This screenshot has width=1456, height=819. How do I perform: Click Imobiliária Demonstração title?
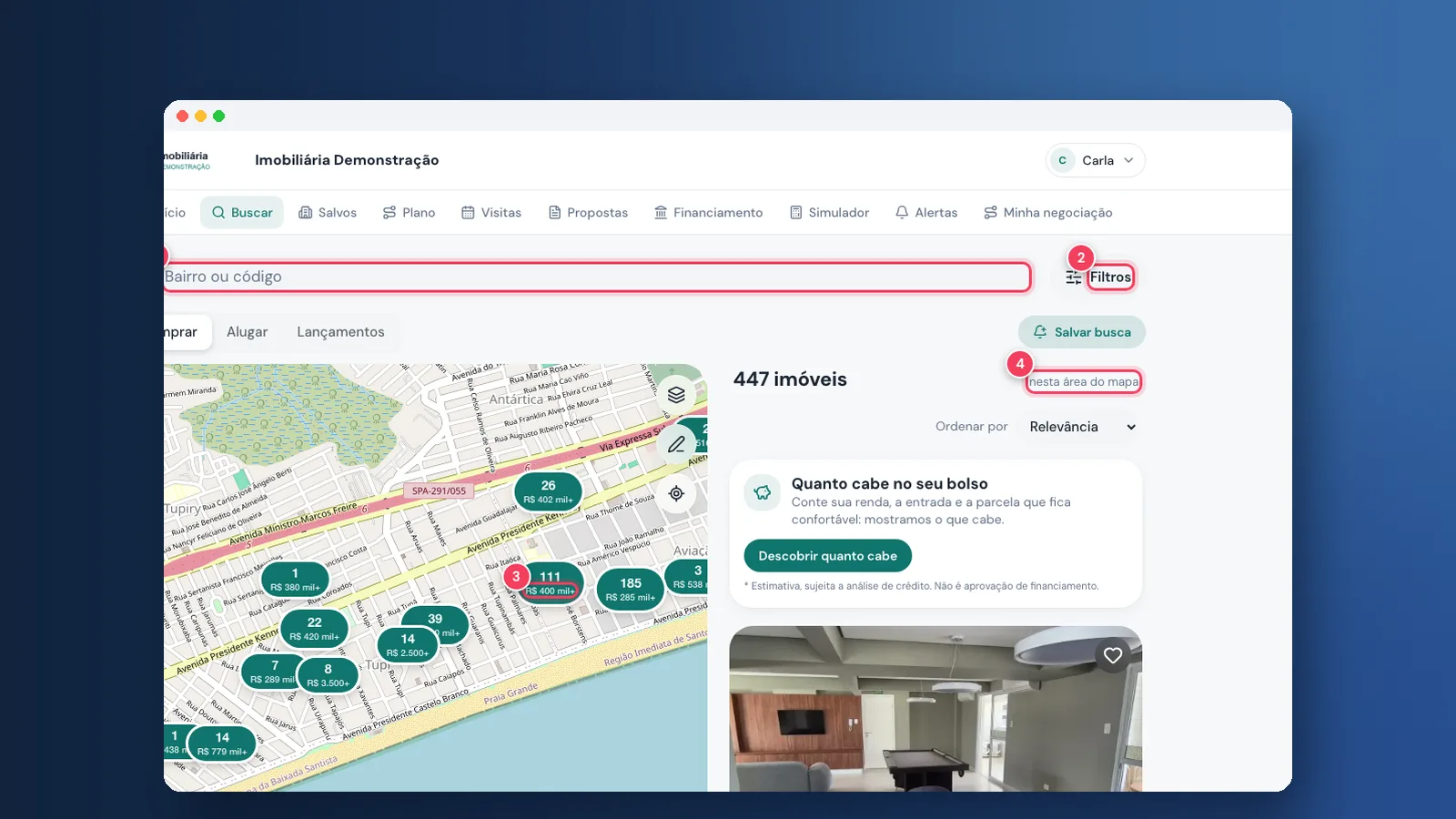347,160
